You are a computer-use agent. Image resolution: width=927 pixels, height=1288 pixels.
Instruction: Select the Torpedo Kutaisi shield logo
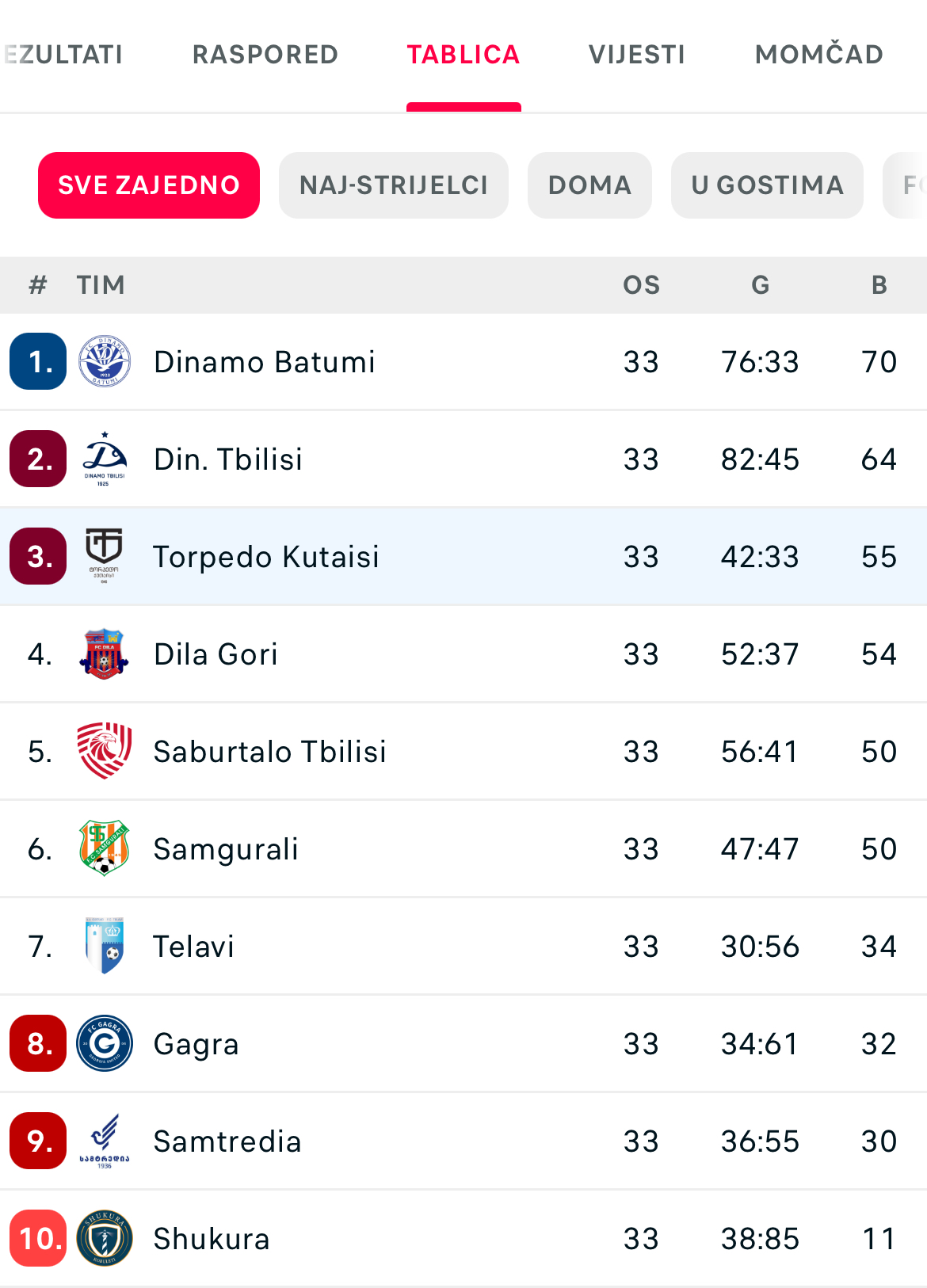(x=105, y=556)
